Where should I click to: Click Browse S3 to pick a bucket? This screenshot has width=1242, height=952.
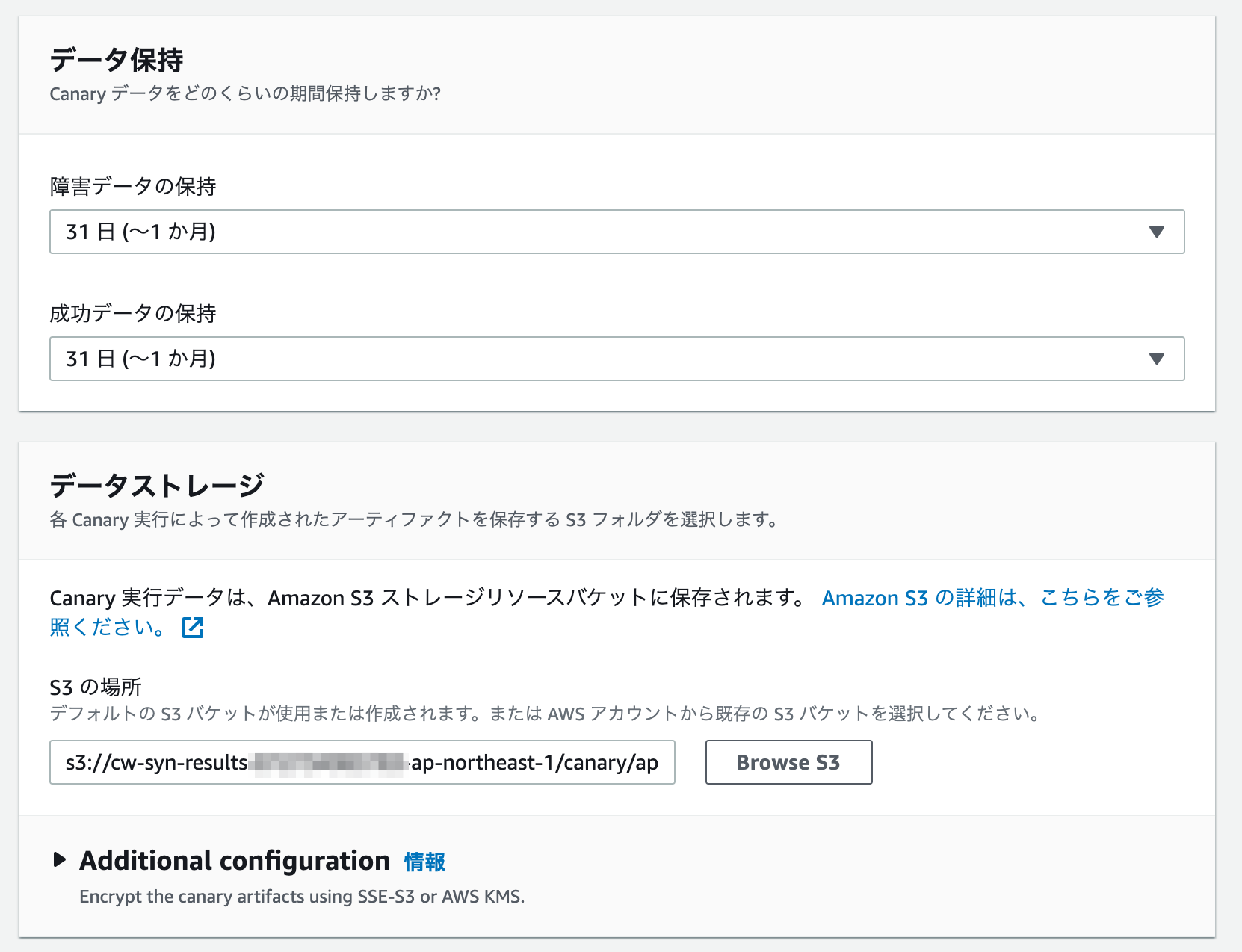[x=788, y=762]
